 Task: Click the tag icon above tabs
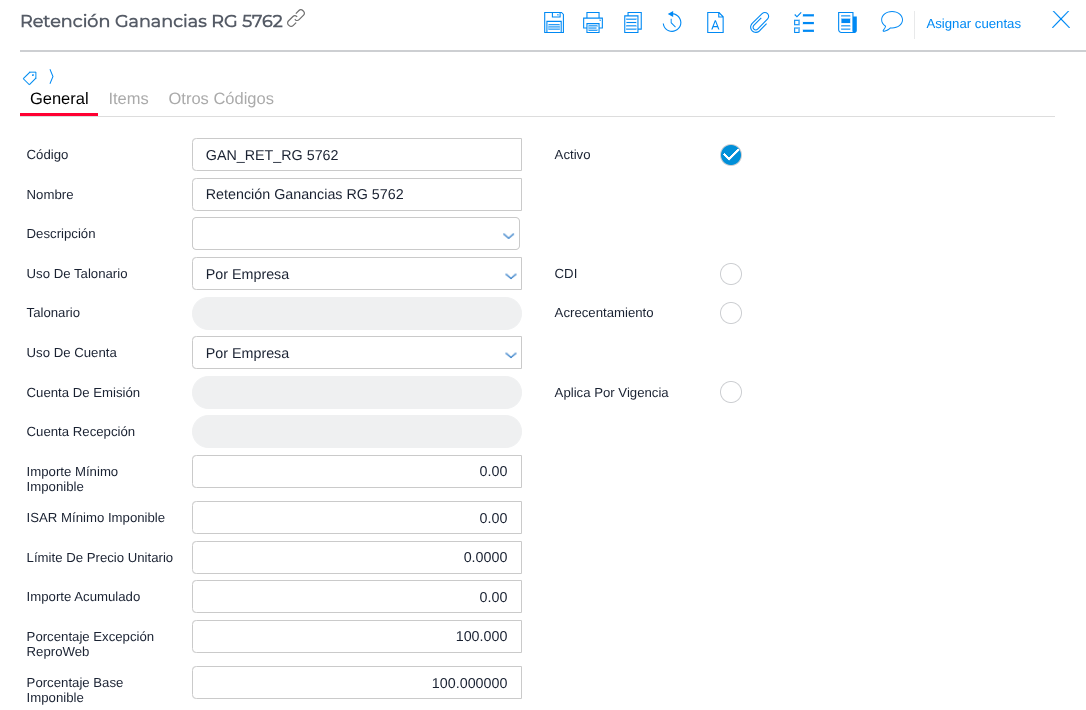[x=30, y=77]
